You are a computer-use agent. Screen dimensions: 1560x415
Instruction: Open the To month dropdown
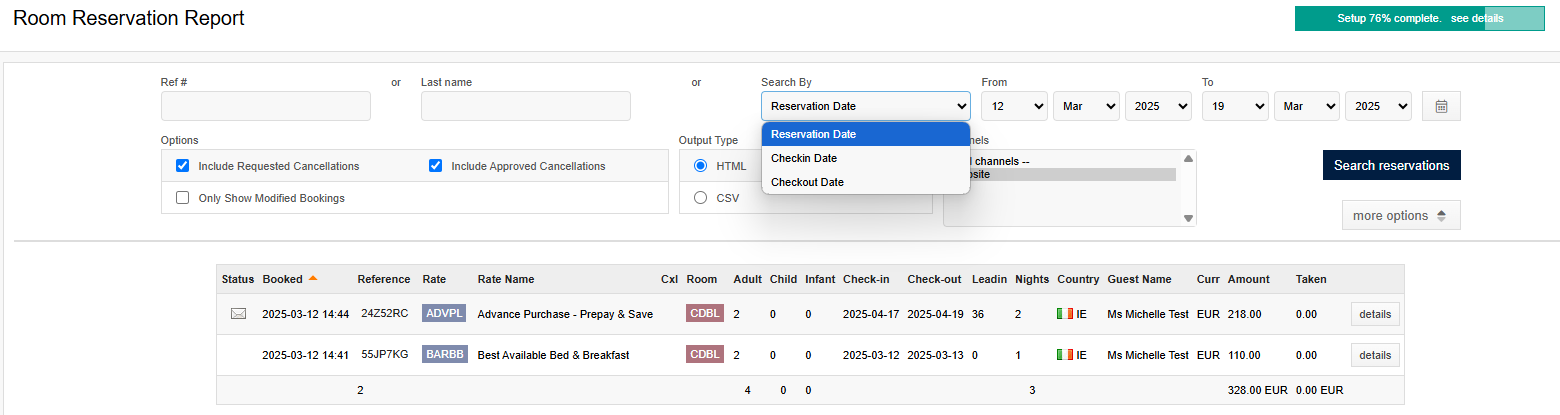click(1307, 106)
